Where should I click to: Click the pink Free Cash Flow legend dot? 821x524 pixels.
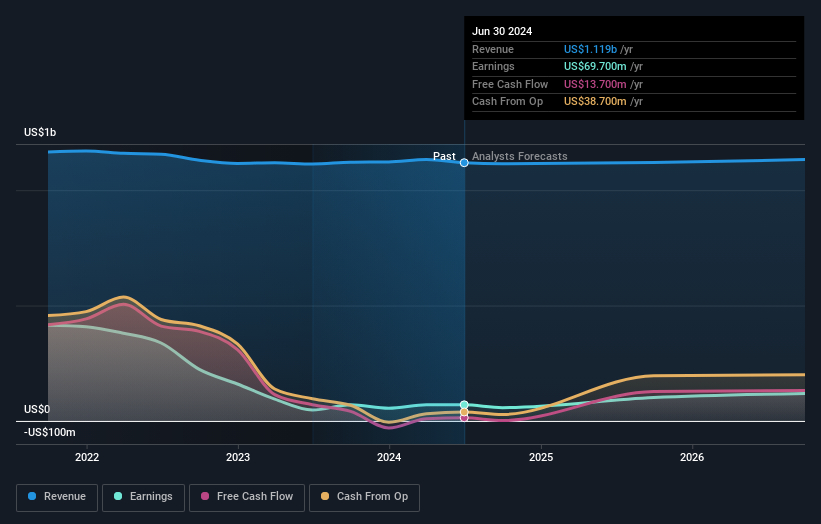(x=205, y=496)
